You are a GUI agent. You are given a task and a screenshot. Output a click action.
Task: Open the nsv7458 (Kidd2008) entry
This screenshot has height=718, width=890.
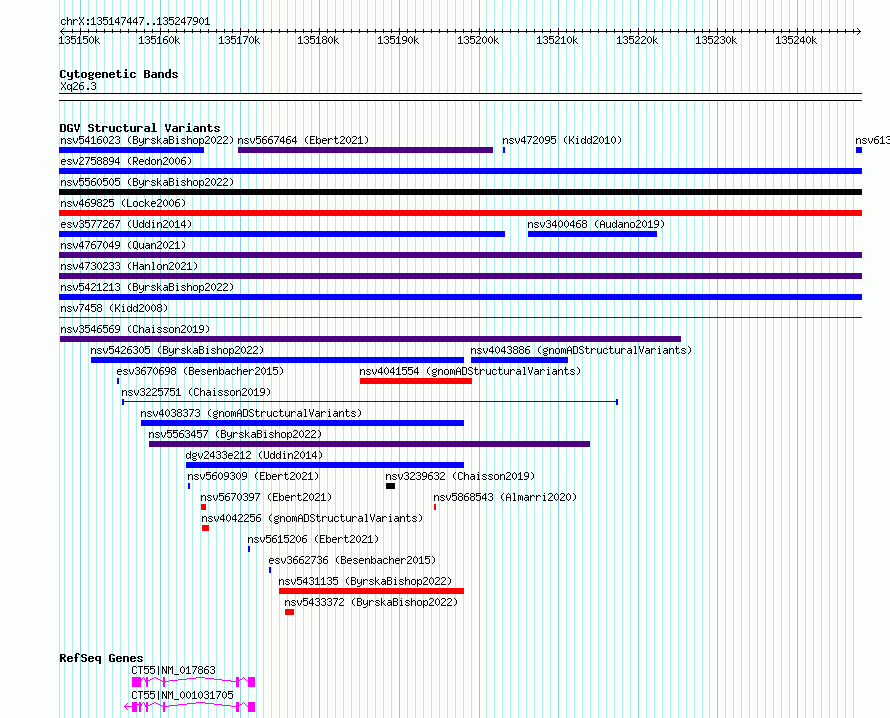(114, 308)
